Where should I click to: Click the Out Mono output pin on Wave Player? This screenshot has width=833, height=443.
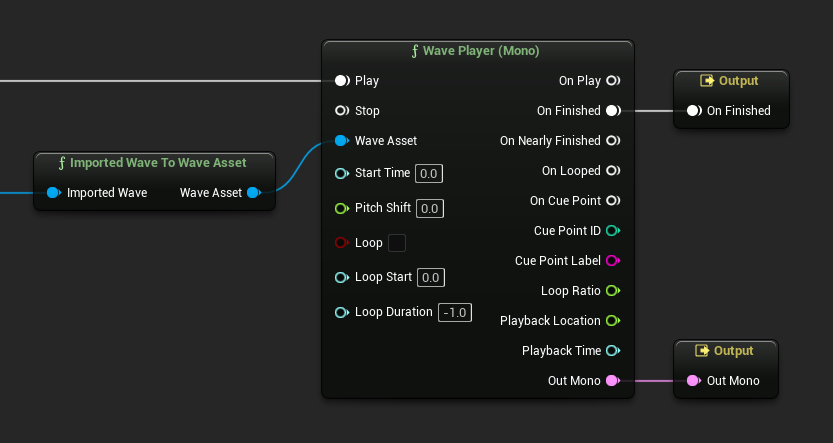click(x=612, y=381)
